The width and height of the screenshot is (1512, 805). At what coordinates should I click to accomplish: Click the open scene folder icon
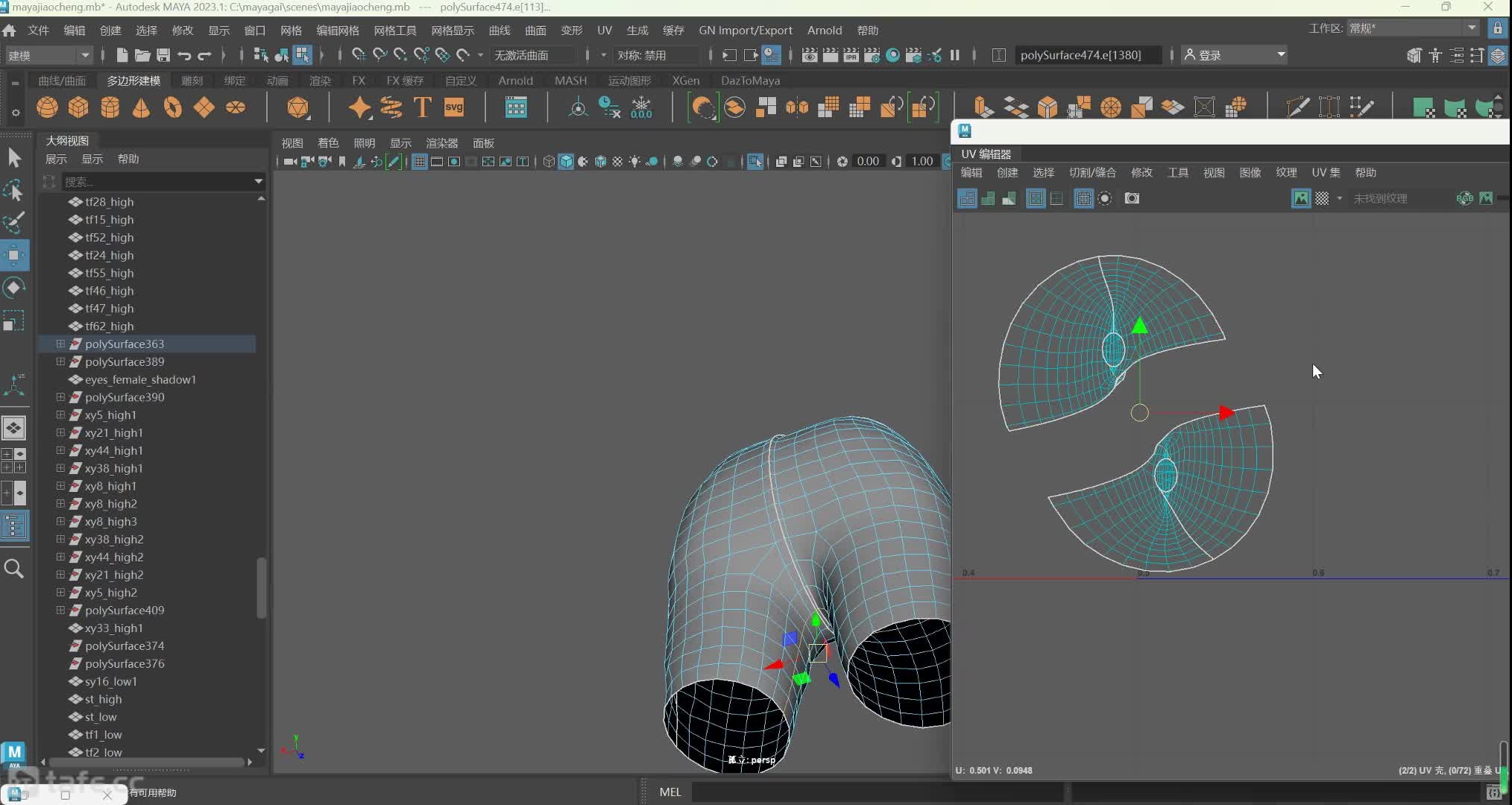[142, 55]
